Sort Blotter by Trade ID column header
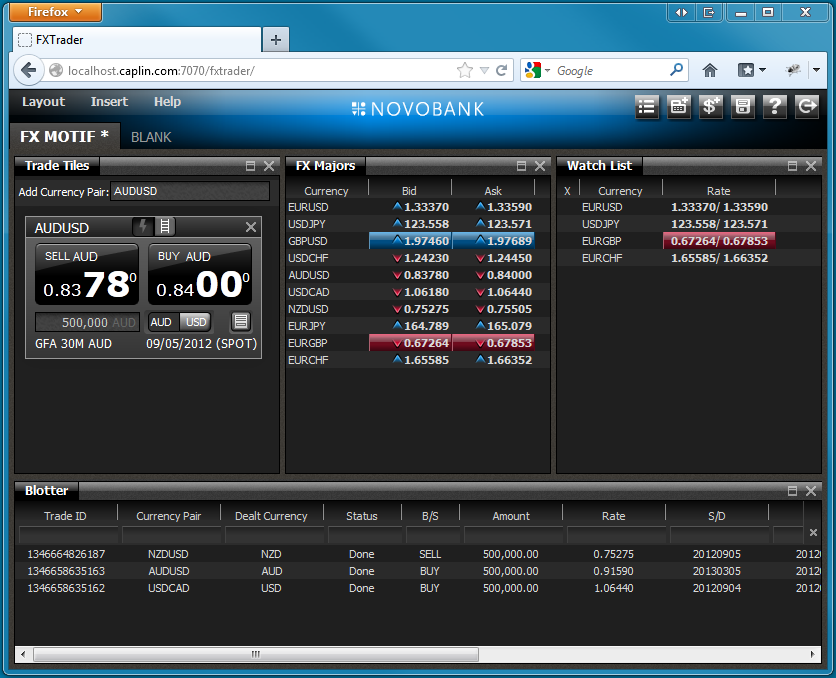836x678 pixels. (66, 516)
